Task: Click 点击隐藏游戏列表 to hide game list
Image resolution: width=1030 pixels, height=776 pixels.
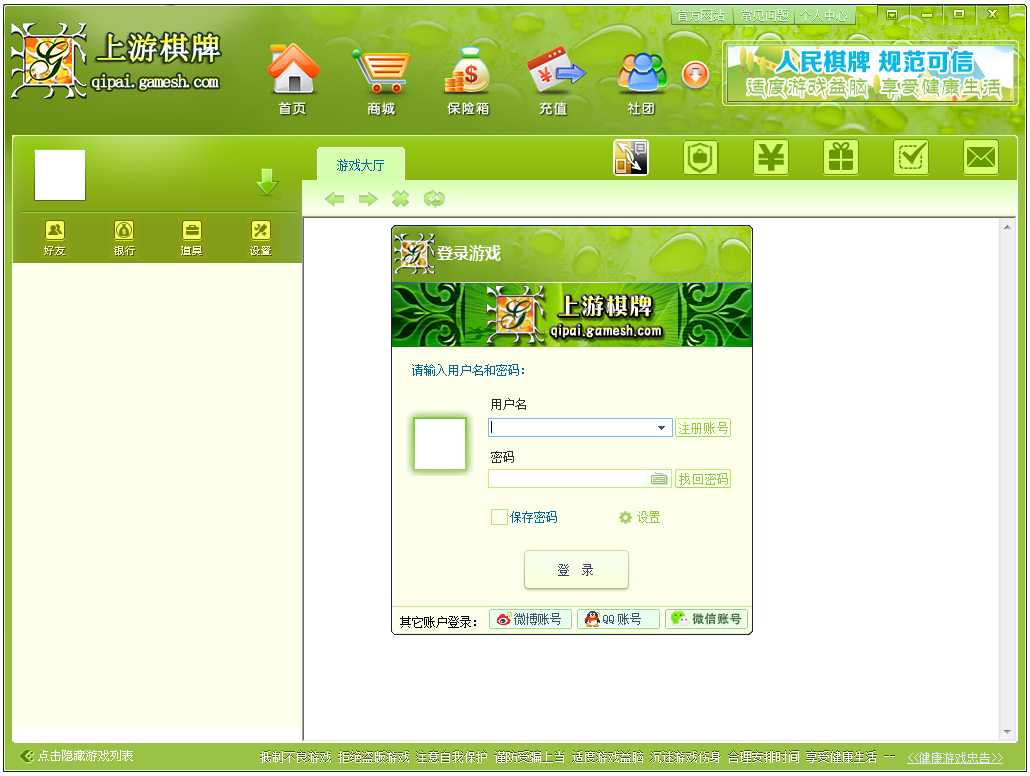Action: pyautogui.click(x=78, y=756)
